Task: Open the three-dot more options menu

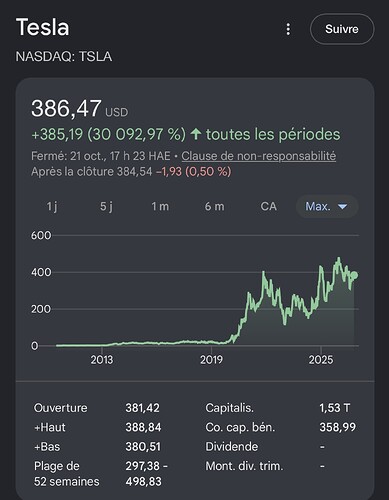Action: click(x=288, y=29)
